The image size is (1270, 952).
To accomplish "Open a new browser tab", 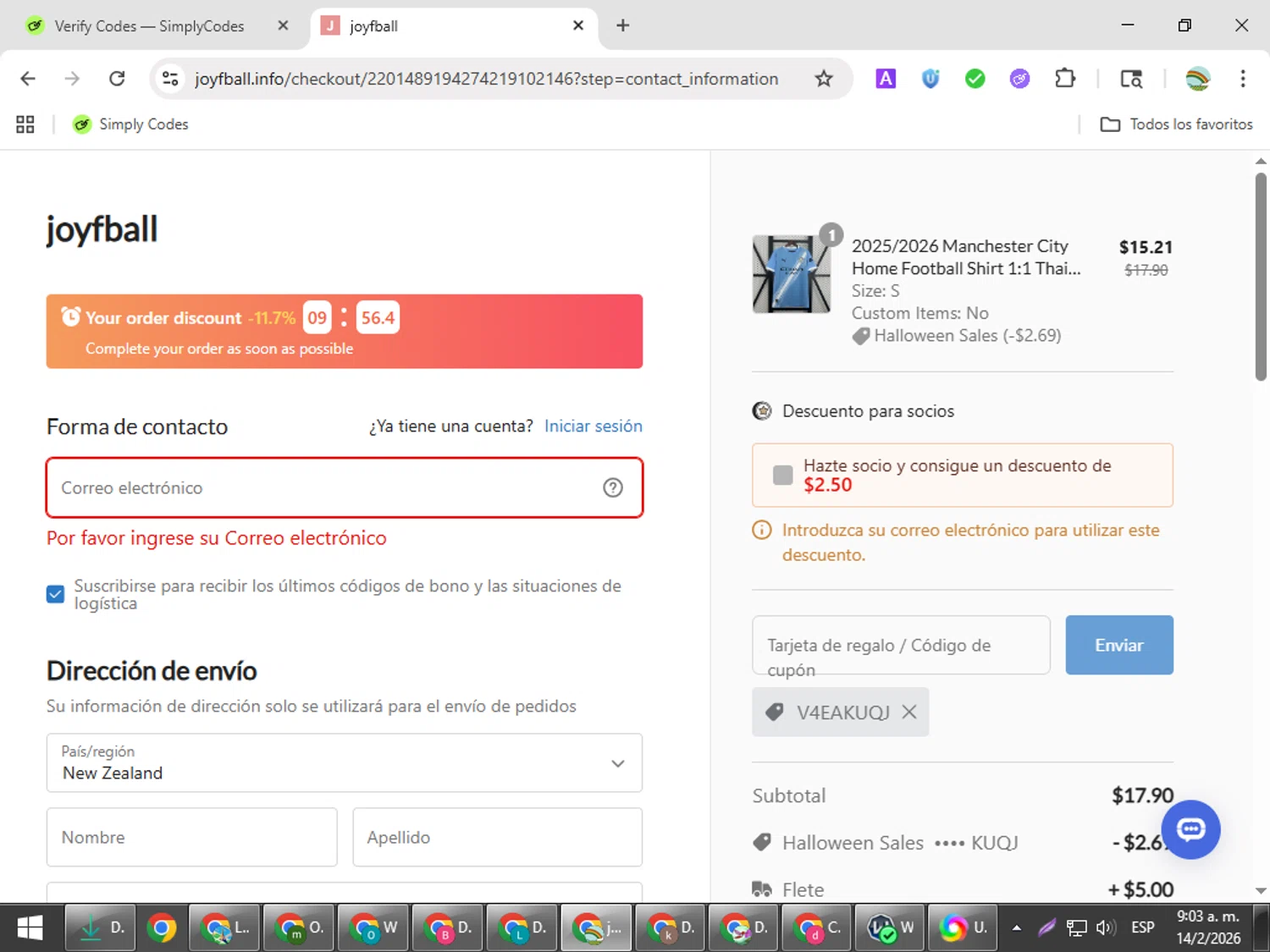I will tap(623, 25).
